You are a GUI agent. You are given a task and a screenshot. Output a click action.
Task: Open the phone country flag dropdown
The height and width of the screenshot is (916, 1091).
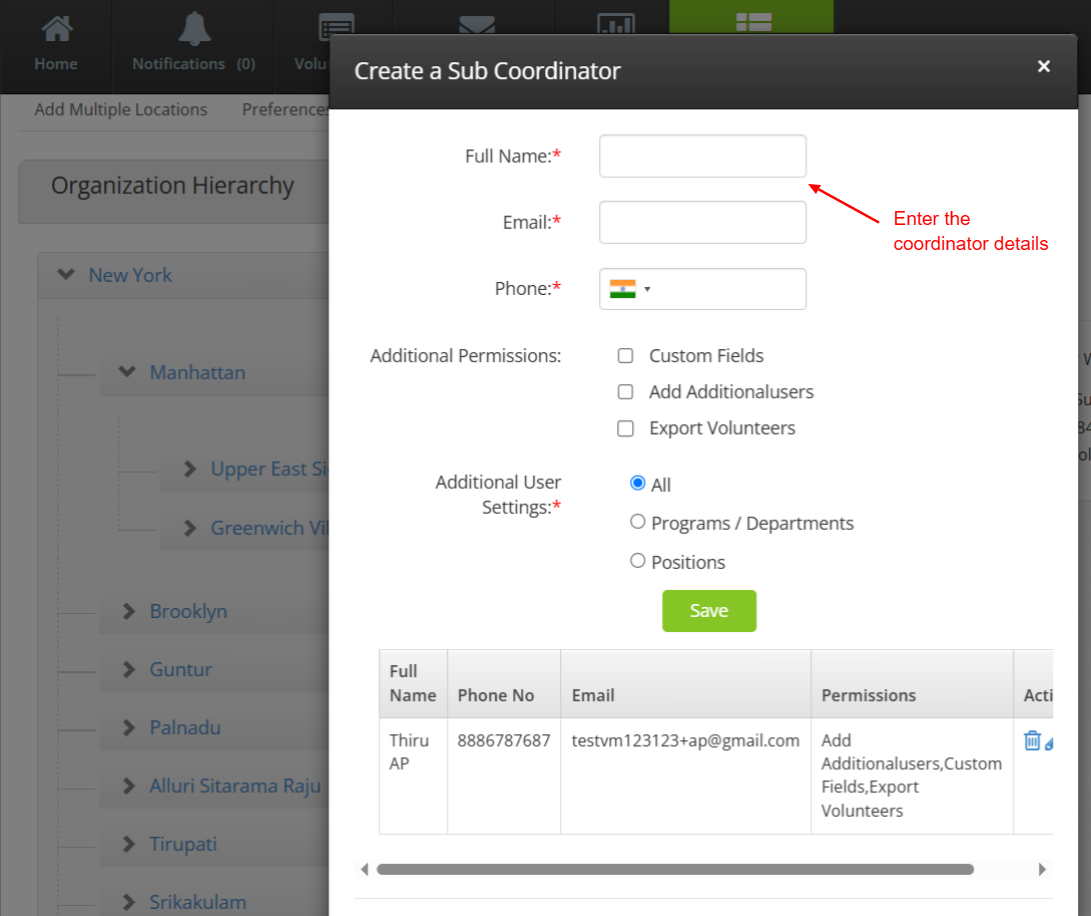point(630,289)
